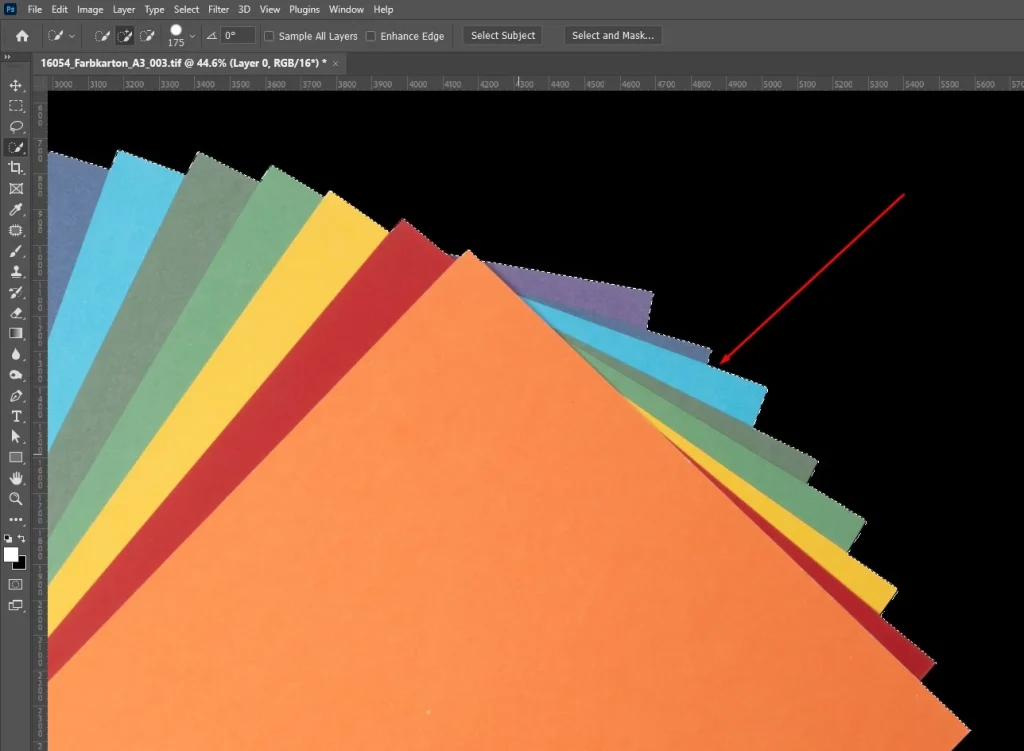Select the Move tool
The height and width of the screenshot is (751, 1024).
[16, 85]
